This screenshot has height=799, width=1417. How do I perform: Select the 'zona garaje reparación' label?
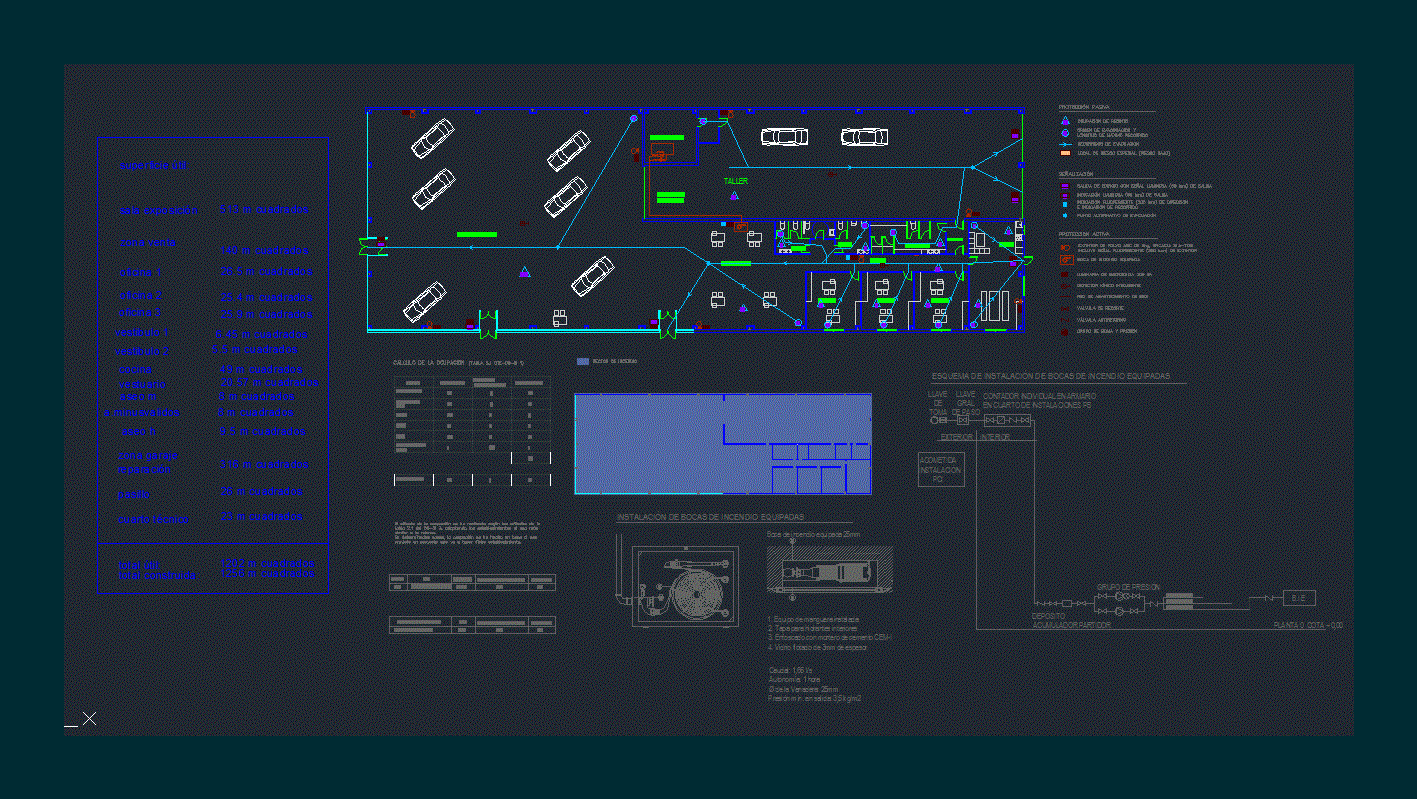click(x=148, y=462)
